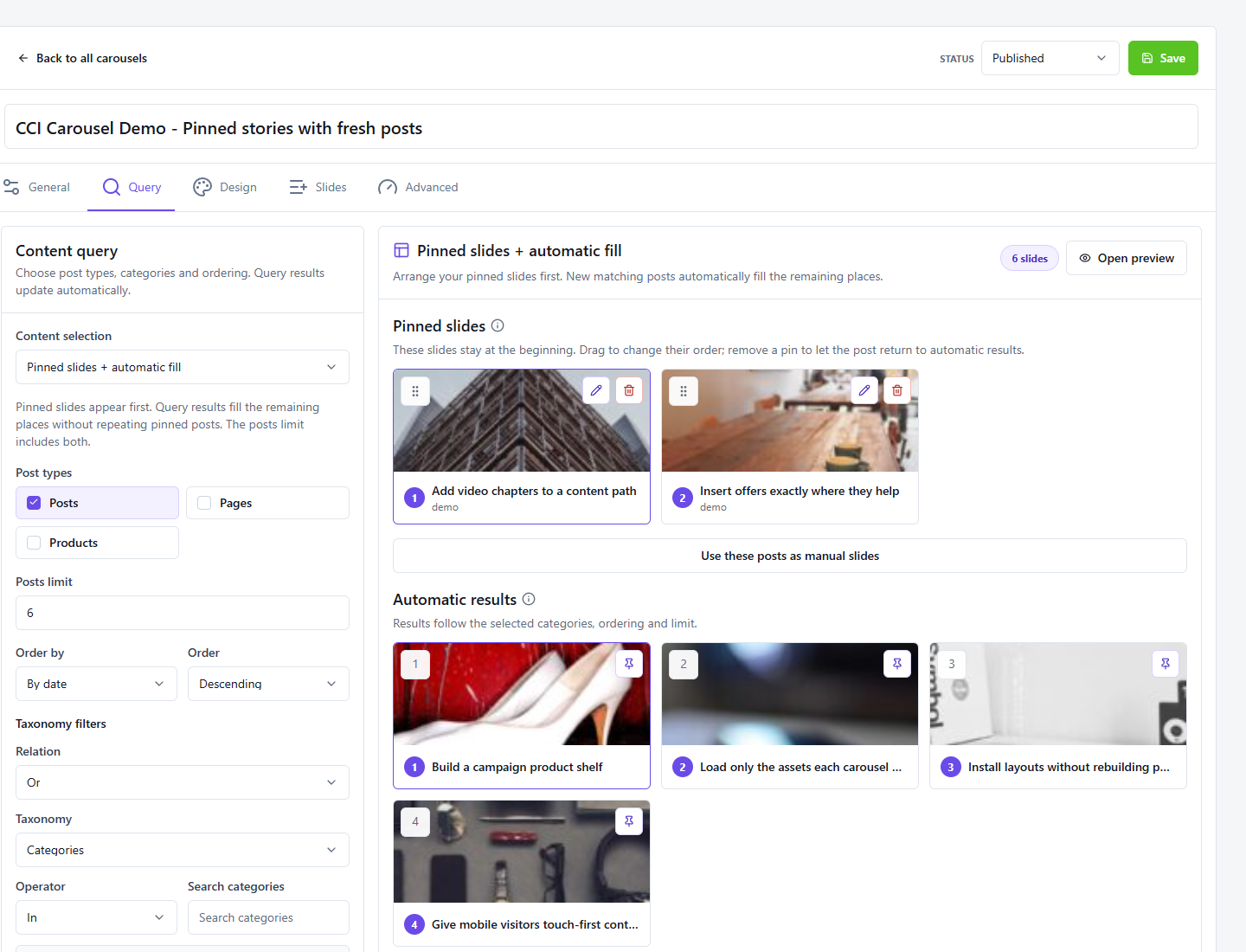Check the Pages post type
The width and height of the screenshot is (1246, 952).
coord(204,503)
